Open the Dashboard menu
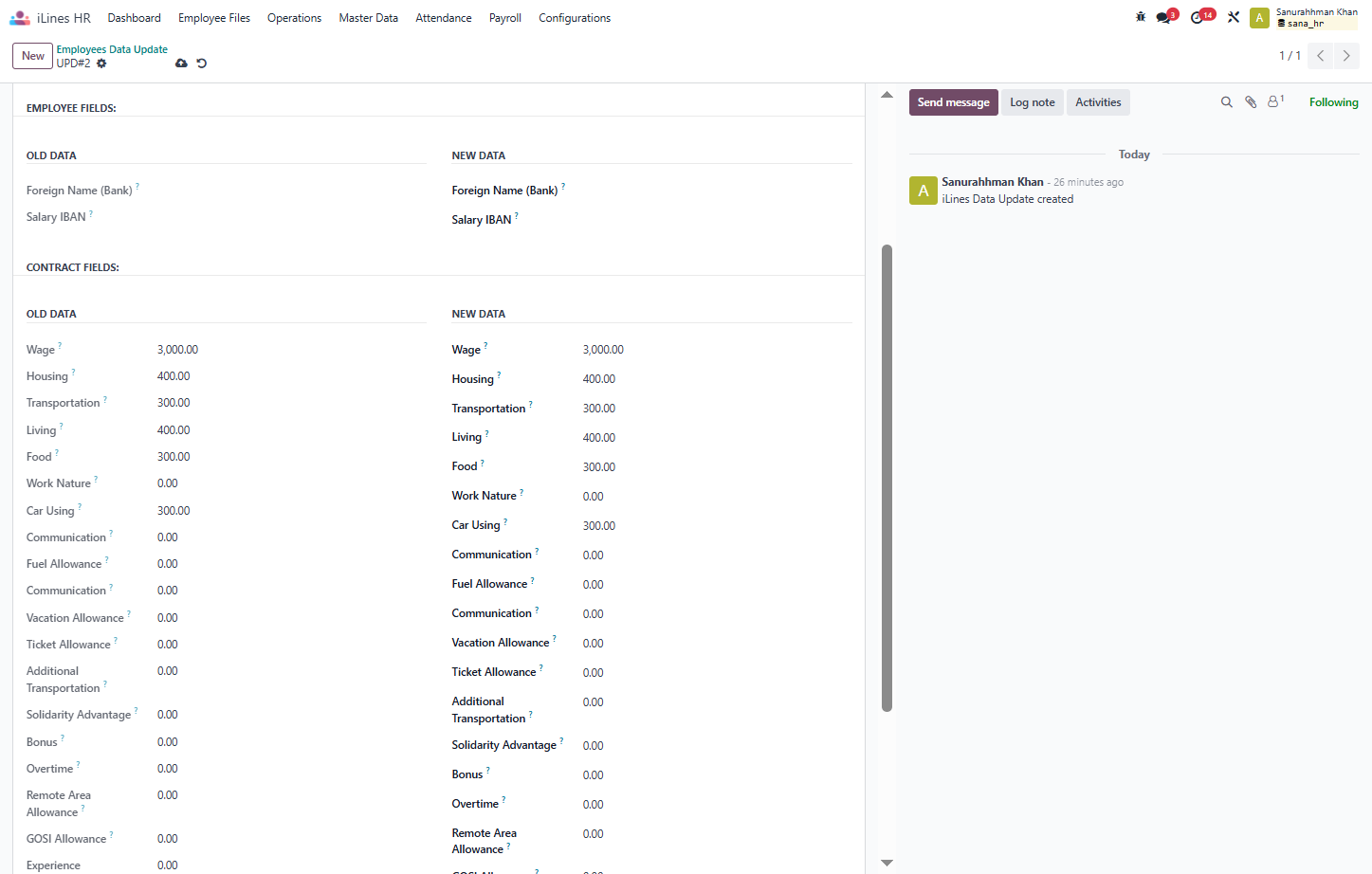This screenshot has height=874, width=1372. [134, 18]
